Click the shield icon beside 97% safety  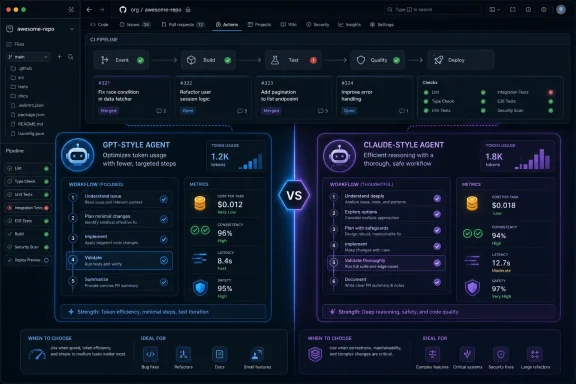point(472,288)
